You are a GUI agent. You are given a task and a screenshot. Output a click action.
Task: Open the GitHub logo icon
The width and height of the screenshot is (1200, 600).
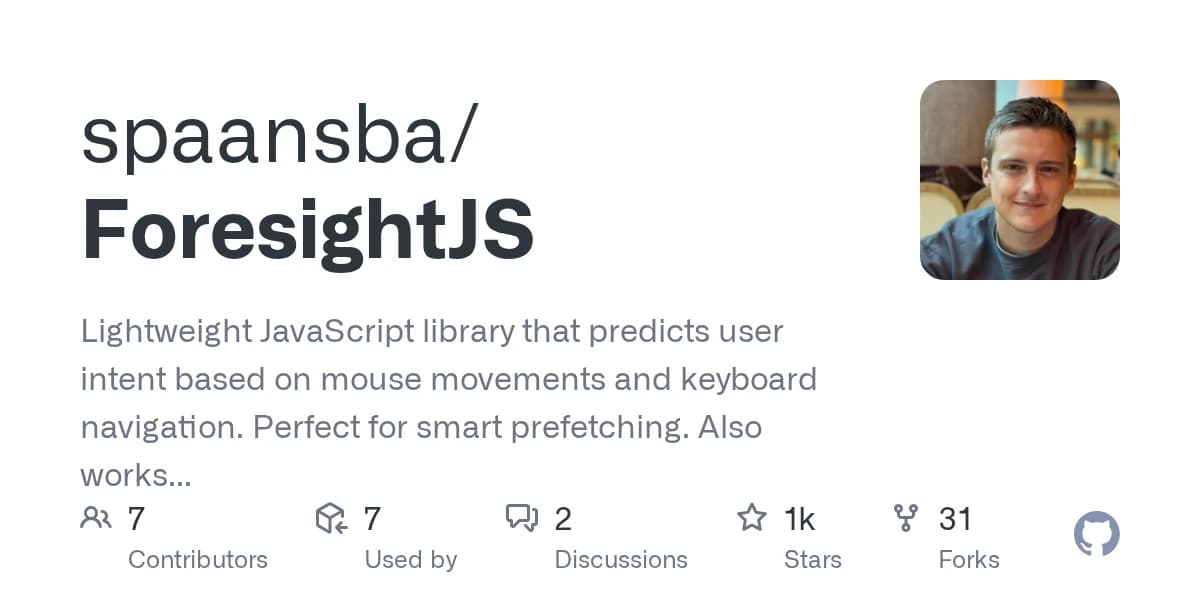1096,535
